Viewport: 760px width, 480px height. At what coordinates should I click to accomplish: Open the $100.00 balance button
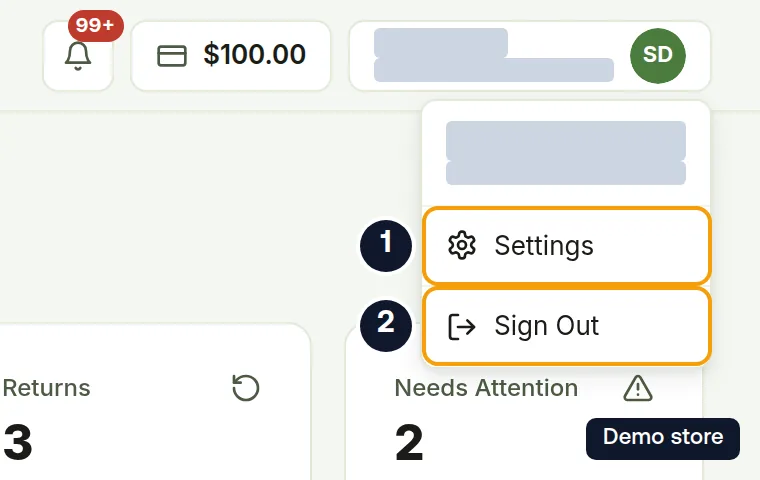[231, 56]
